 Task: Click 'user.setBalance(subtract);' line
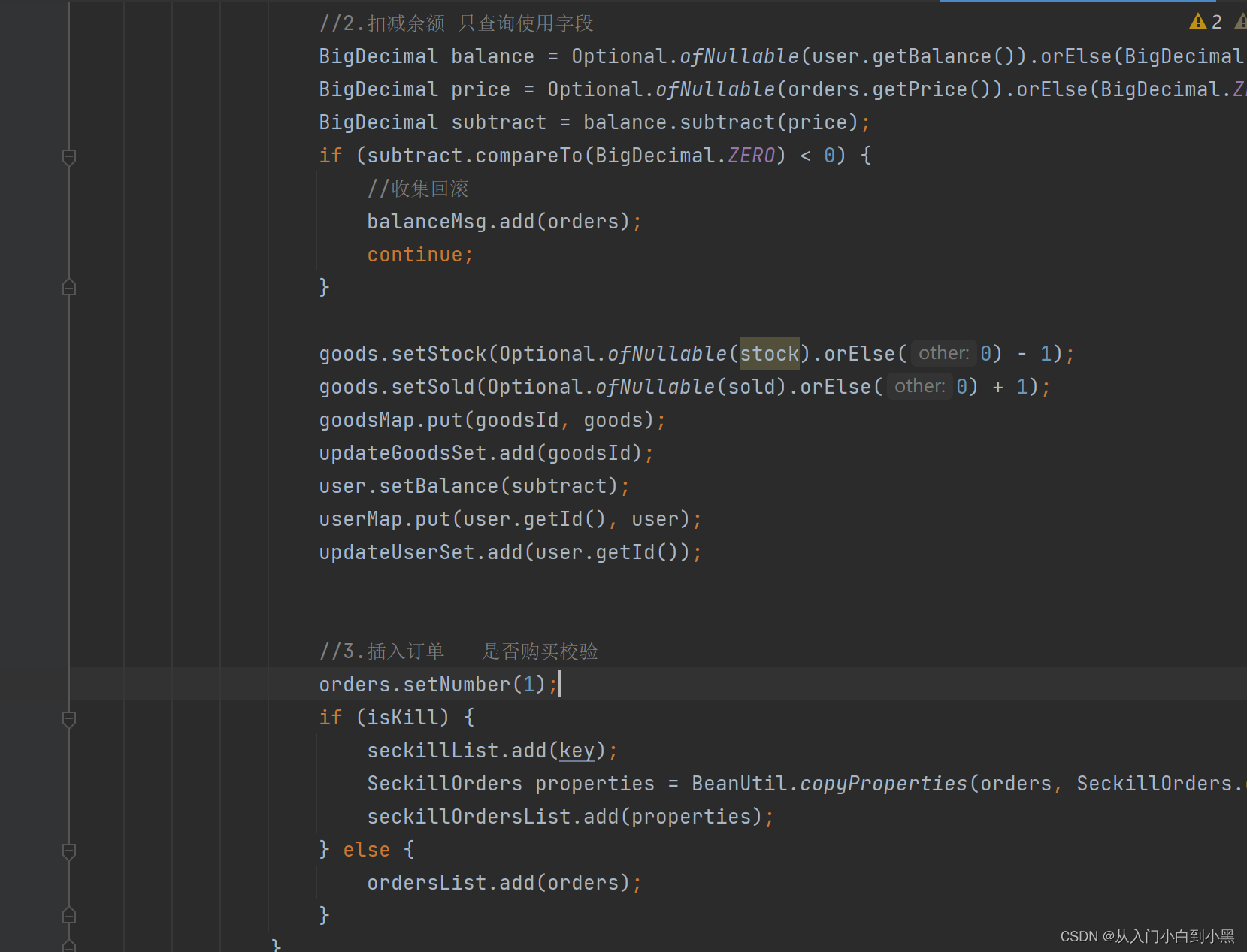point(474,486)
